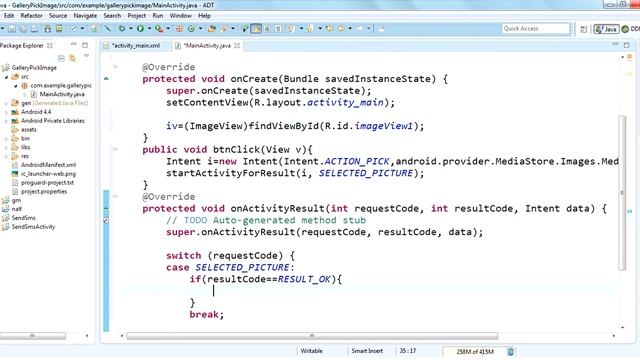Click the Save icon in the toolbar
640x360 pixels.
click(12, 29)
